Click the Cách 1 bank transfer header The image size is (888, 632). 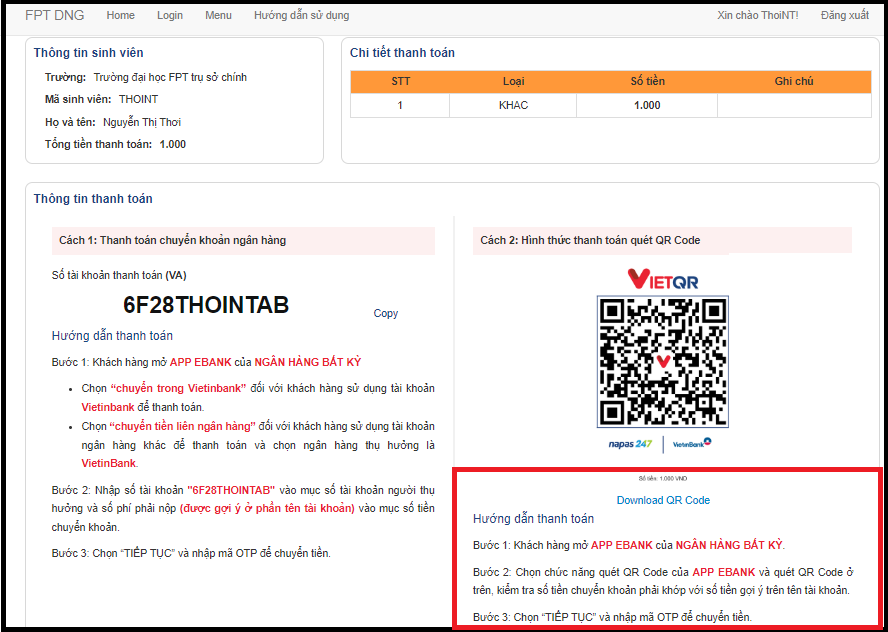[x=243, y=240]
